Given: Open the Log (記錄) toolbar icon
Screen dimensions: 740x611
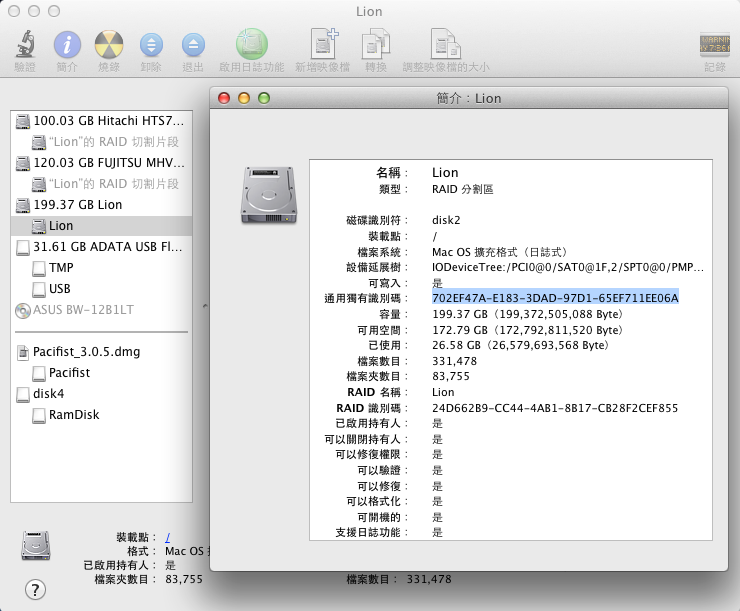Looking at the screenshot, I should coord(715,45).
